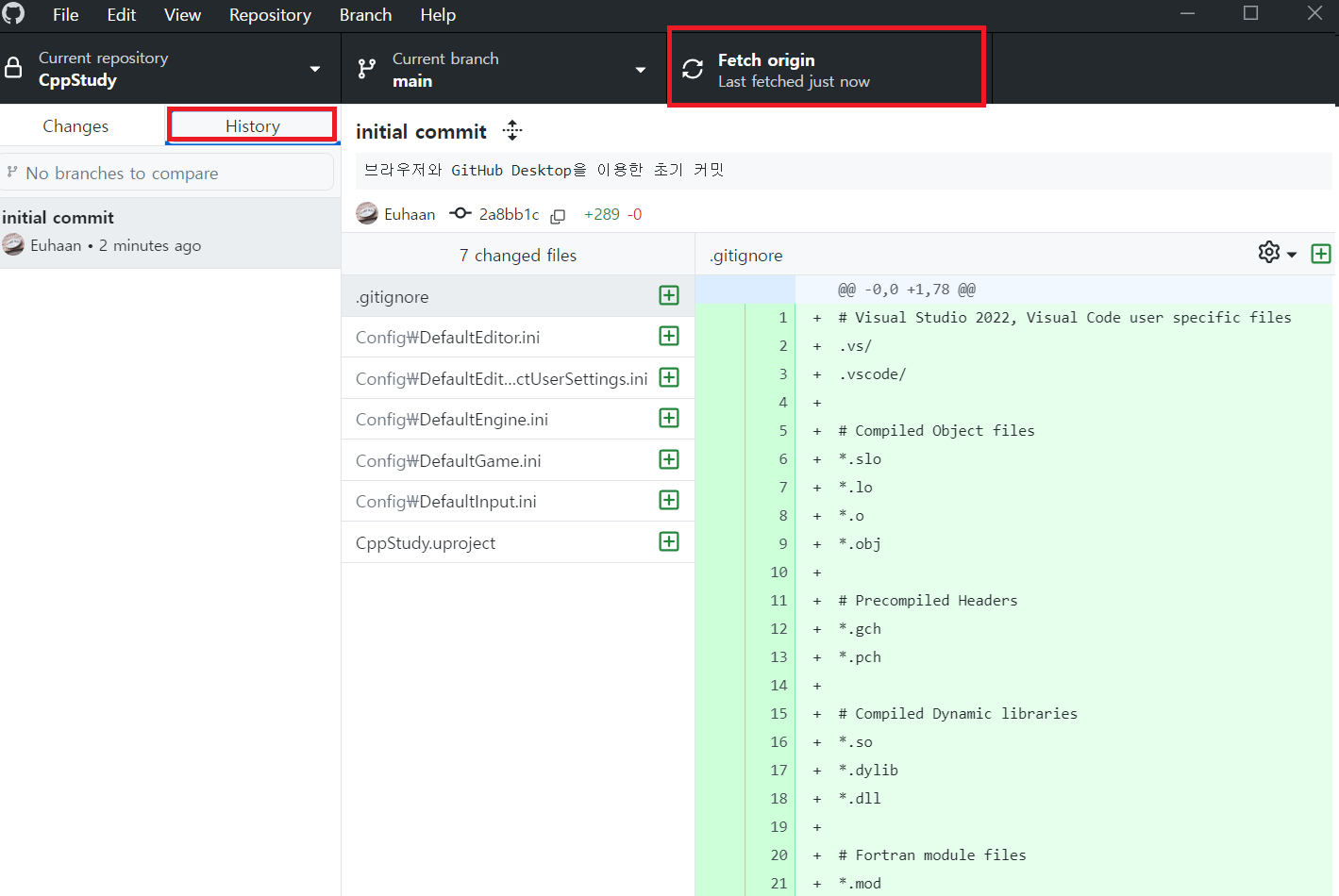Open the File menu

click(x=65, y=15)
